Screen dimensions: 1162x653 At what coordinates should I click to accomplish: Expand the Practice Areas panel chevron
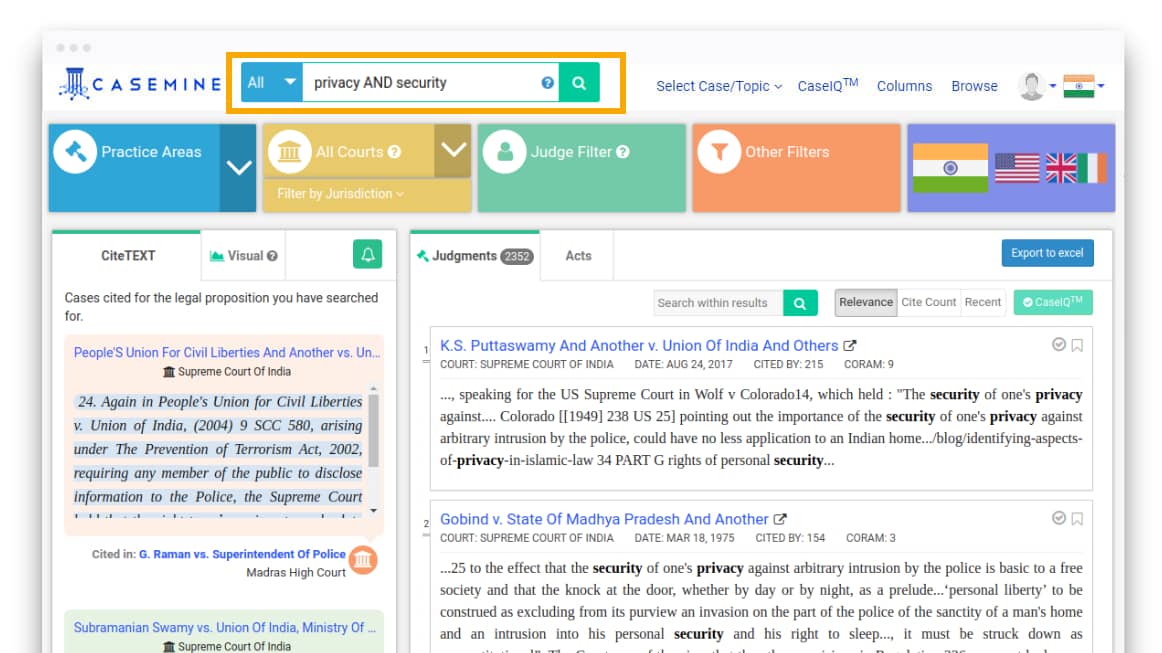238,168
